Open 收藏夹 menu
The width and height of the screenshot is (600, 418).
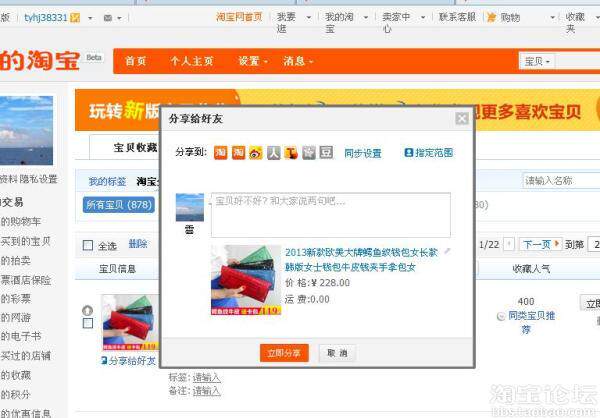(x=575, y=23)
